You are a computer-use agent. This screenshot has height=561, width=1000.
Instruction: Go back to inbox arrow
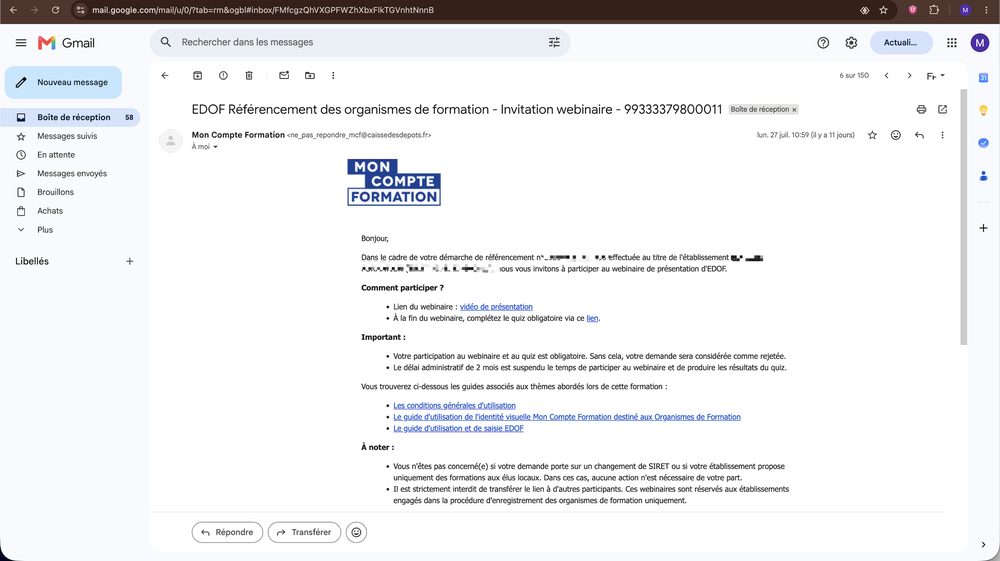[x=165, y=75]
